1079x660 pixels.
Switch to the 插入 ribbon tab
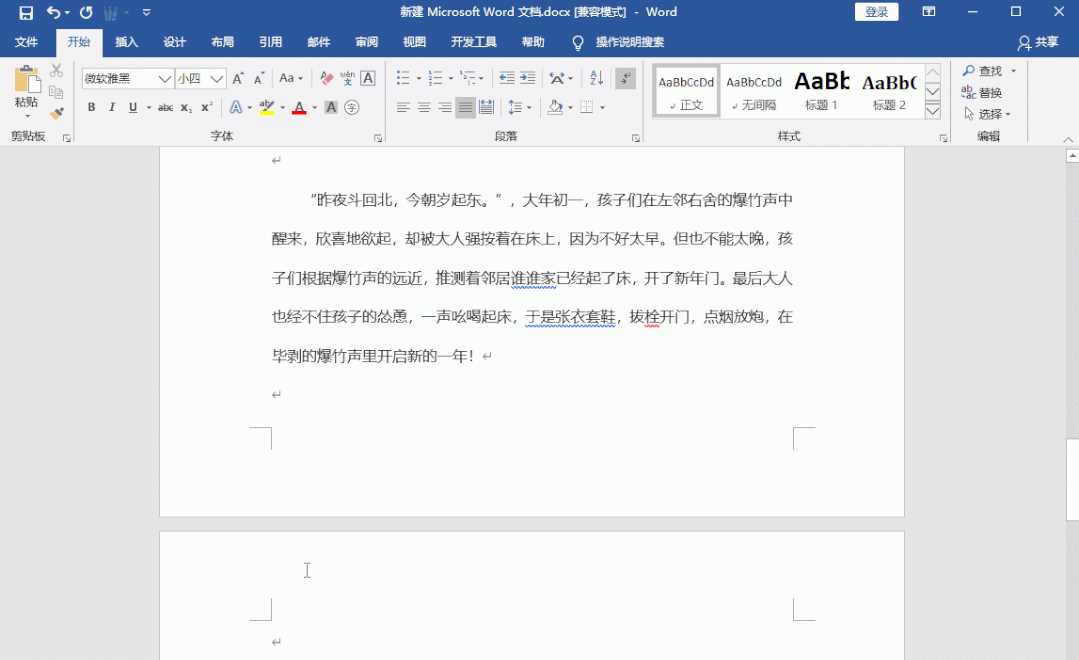click(x=126, y=42)
